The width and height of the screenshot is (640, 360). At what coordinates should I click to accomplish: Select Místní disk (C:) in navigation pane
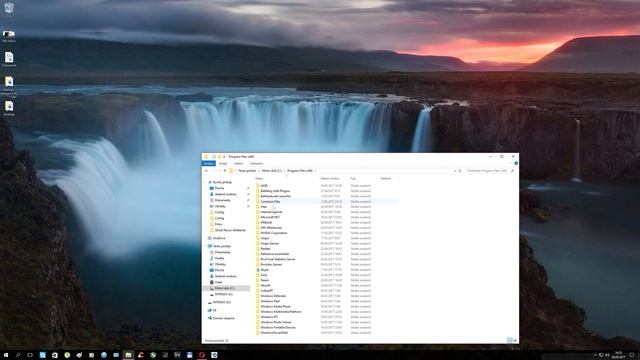(x=224, y=289)
